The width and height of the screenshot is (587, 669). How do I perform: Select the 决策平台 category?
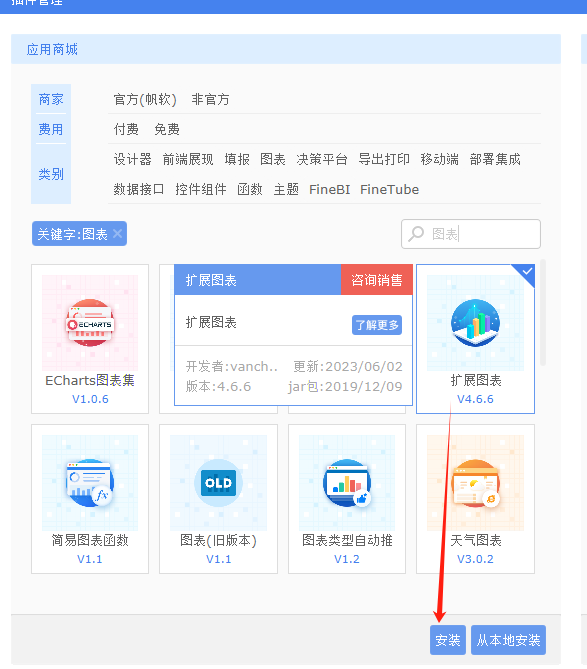(x=322, y=159)
